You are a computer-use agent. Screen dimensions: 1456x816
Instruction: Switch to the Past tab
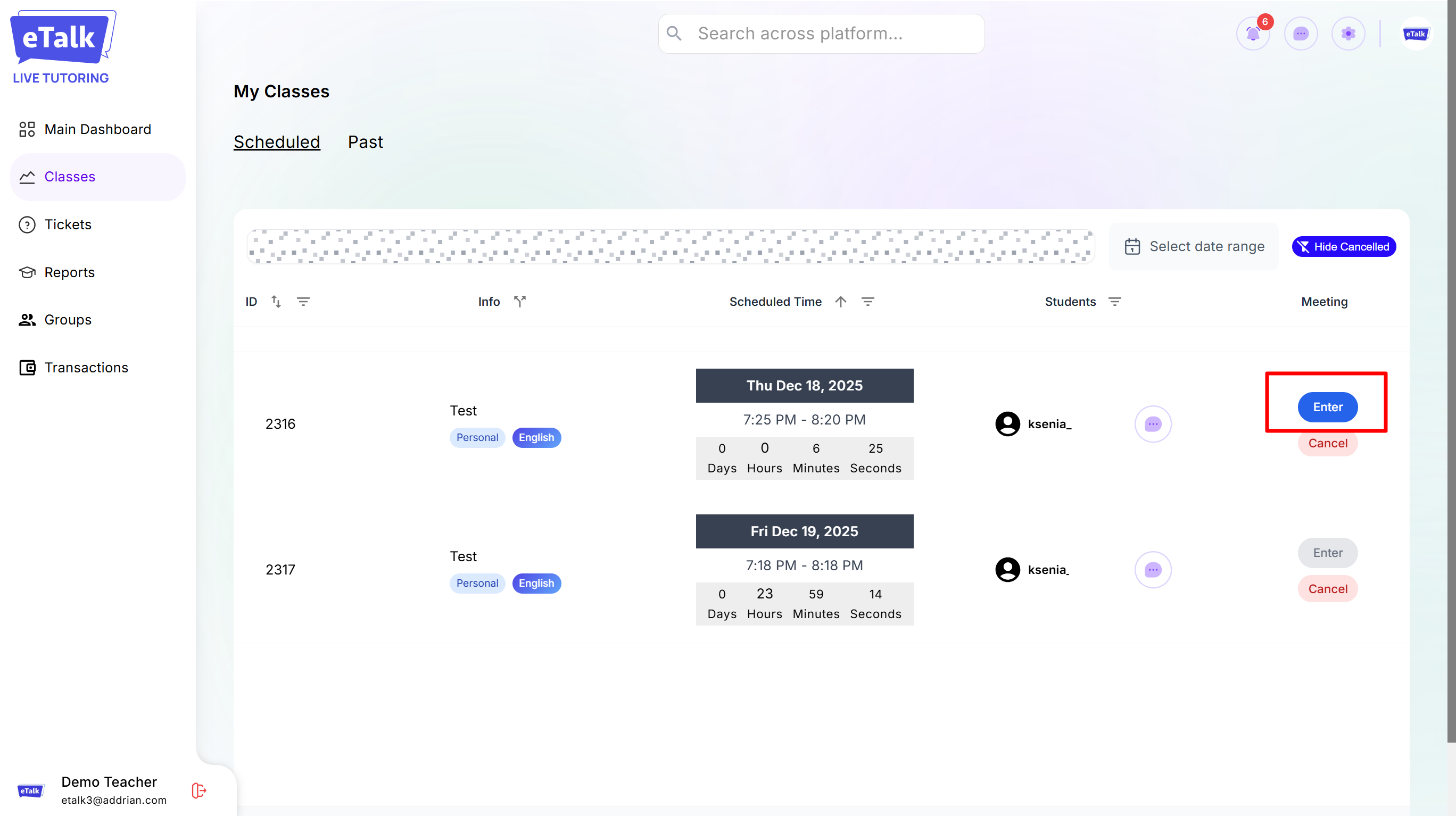(x=365, y=142)
